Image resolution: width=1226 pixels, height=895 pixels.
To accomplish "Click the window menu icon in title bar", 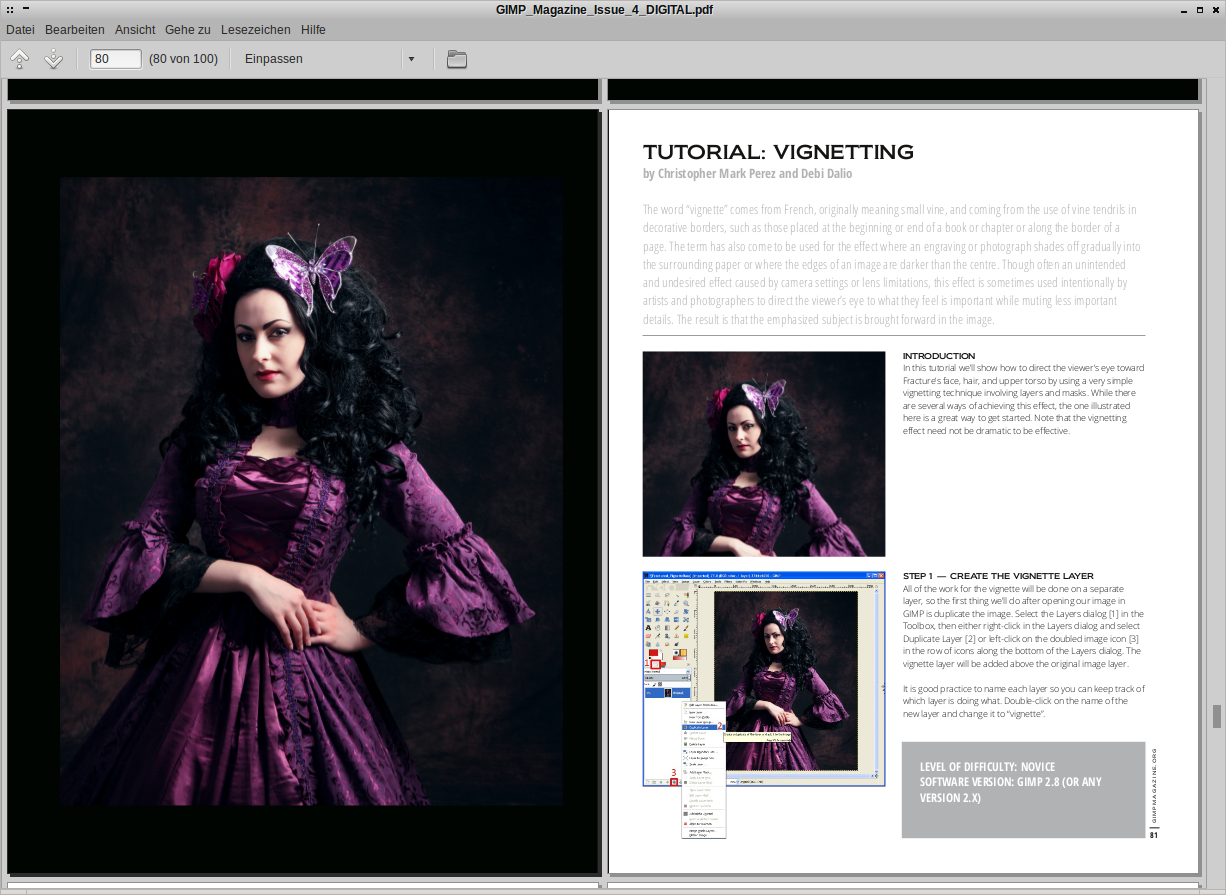I will (x=10, y=10).
